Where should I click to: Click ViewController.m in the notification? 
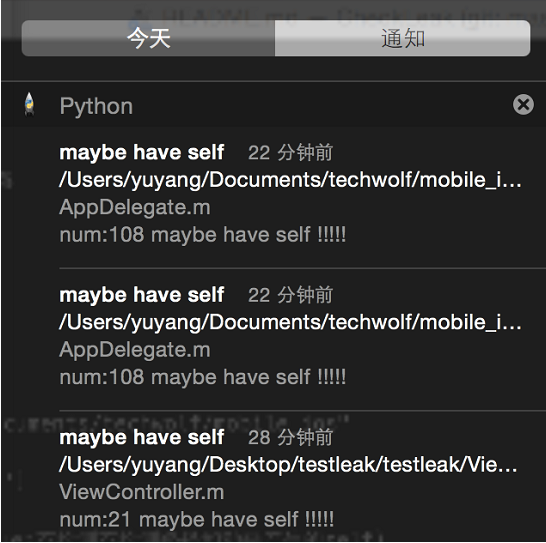click(x=142, y=492)
